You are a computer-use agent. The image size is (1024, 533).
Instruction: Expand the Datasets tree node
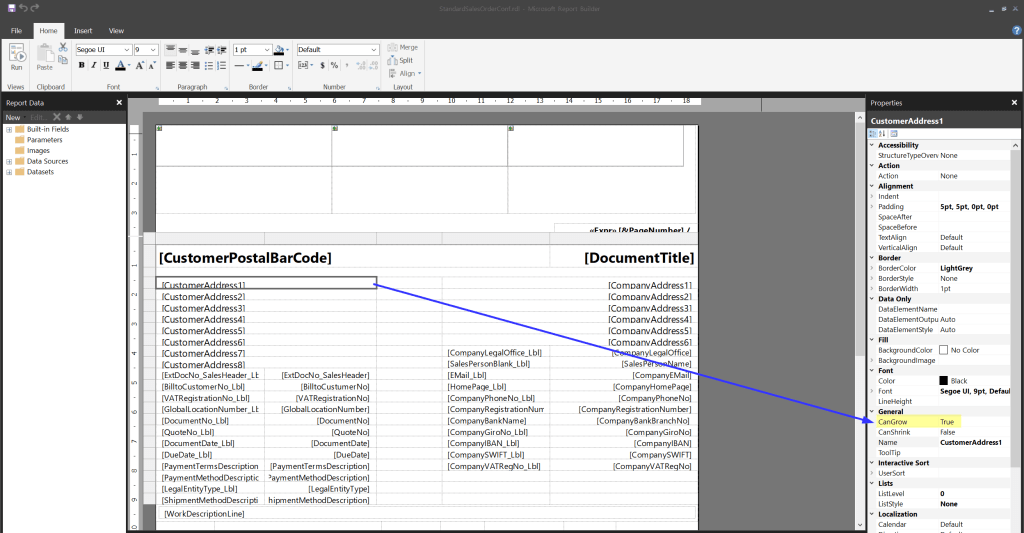coord(9,172)
